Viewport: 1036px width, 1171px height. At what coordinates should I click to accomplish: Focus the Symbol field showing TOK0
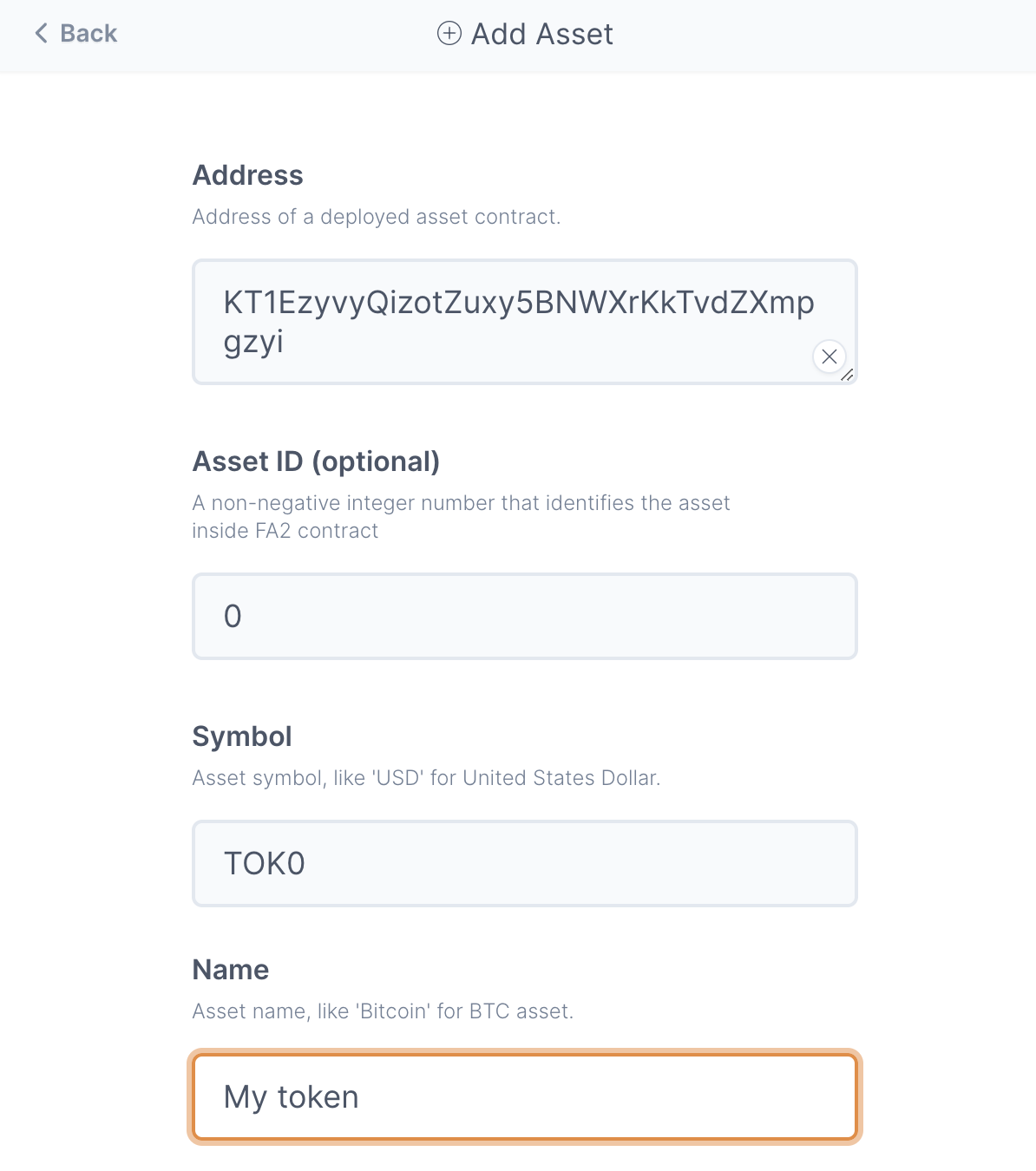[524, 863]
